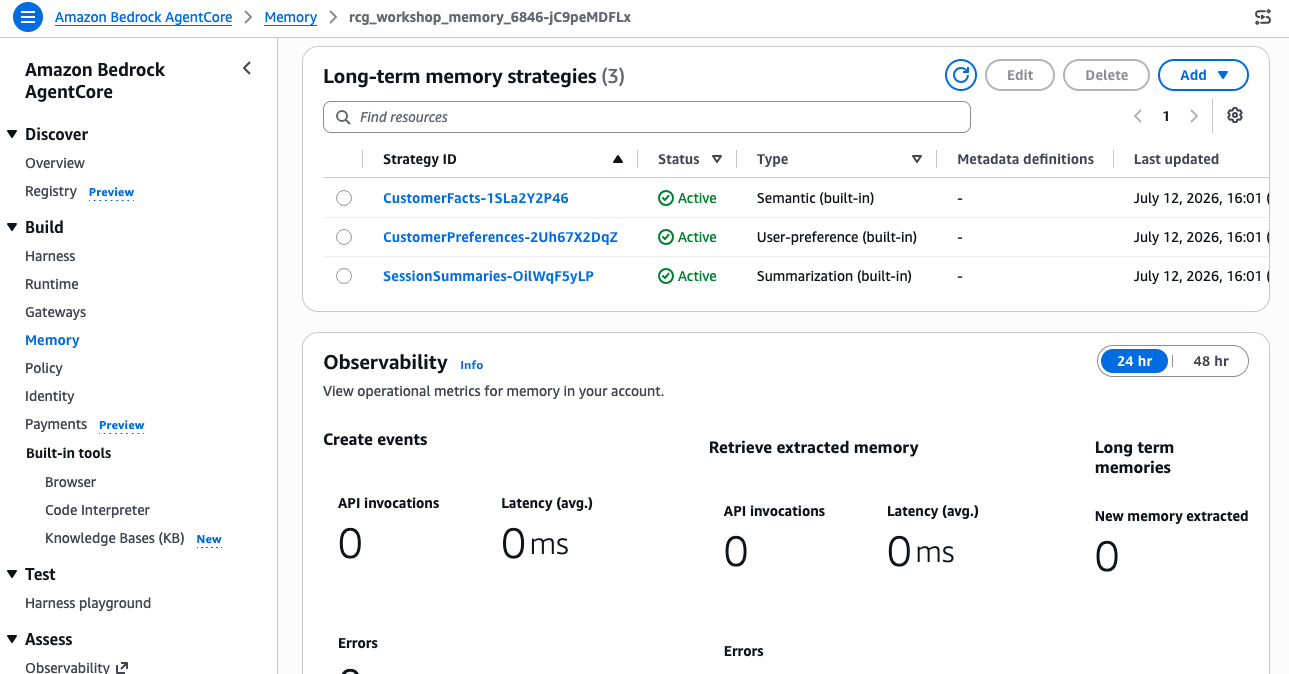The width and height of the screenshot is (1289, 674).
Task: Open the hamburger navigation menu
Action: tap(27, 17)
